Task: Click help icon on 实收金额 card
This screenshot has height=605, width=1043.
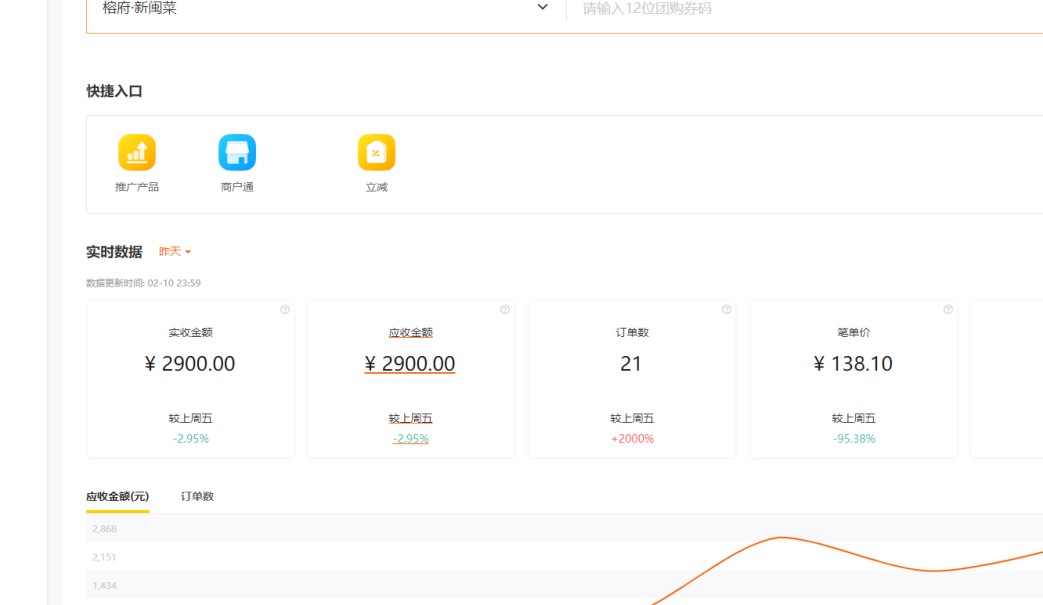Action: click(285, 310)
